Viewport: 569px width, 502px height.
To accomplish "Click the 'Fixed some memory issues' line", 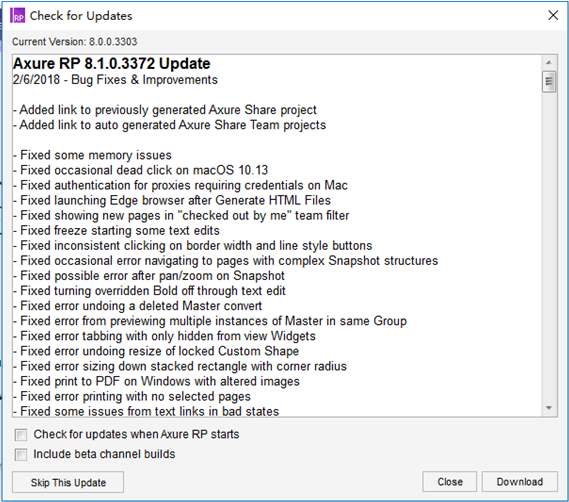I will coord(92,155).
